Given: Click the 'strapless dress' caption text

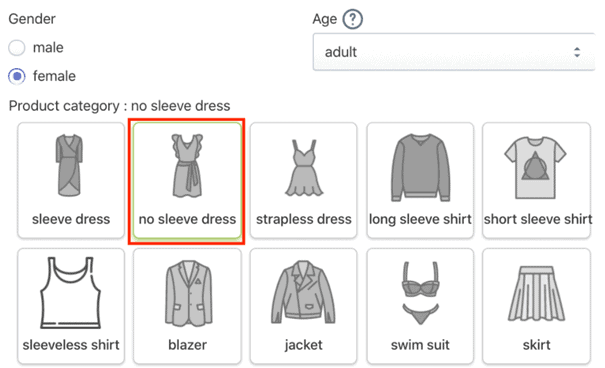Looking at the screenshot, I should click(304, 219).
